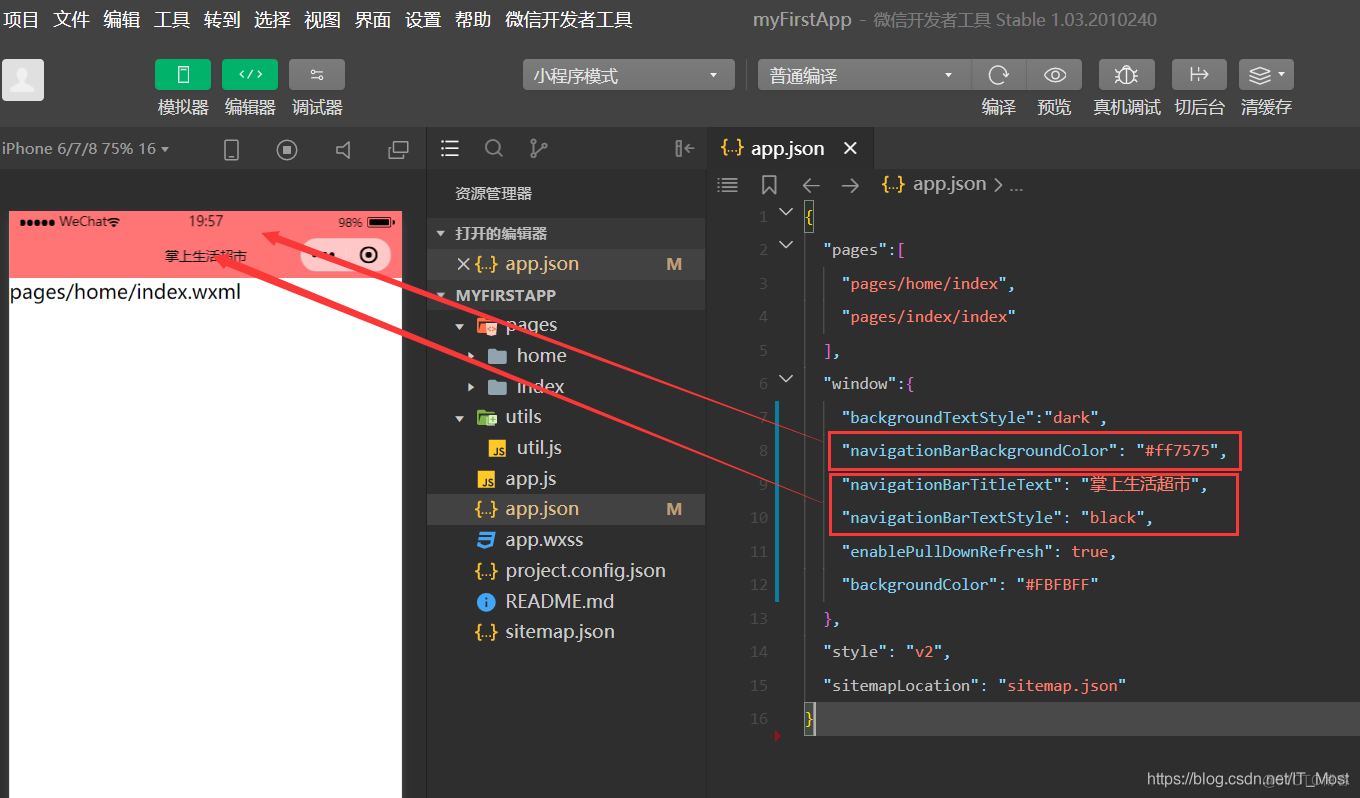Click the user avatar icon
This screenshot has width=1360, height=798.
(23, 80)
